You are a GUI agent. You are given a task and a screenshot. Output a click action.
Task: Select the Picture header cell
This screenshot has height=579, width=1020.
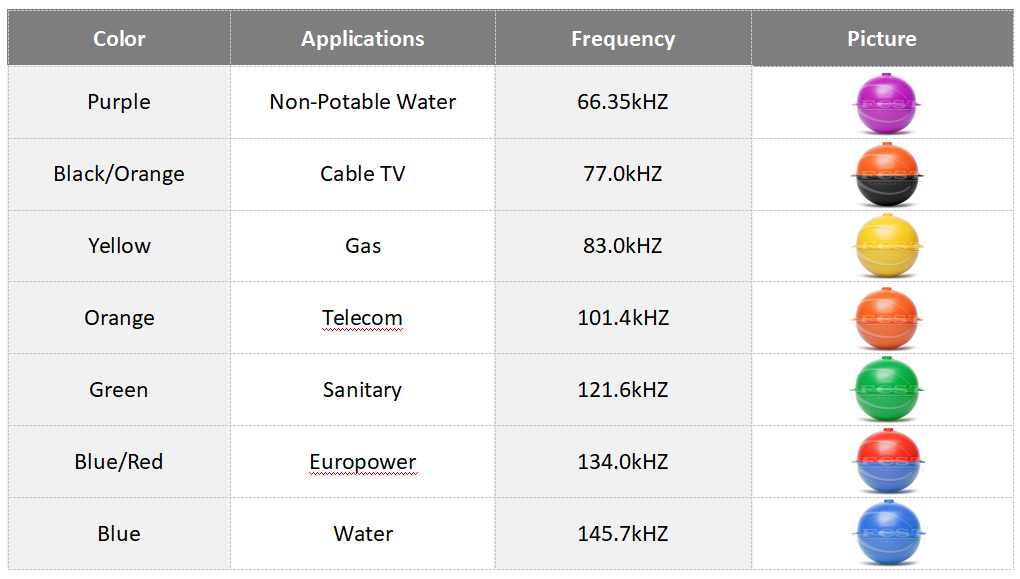882,39
